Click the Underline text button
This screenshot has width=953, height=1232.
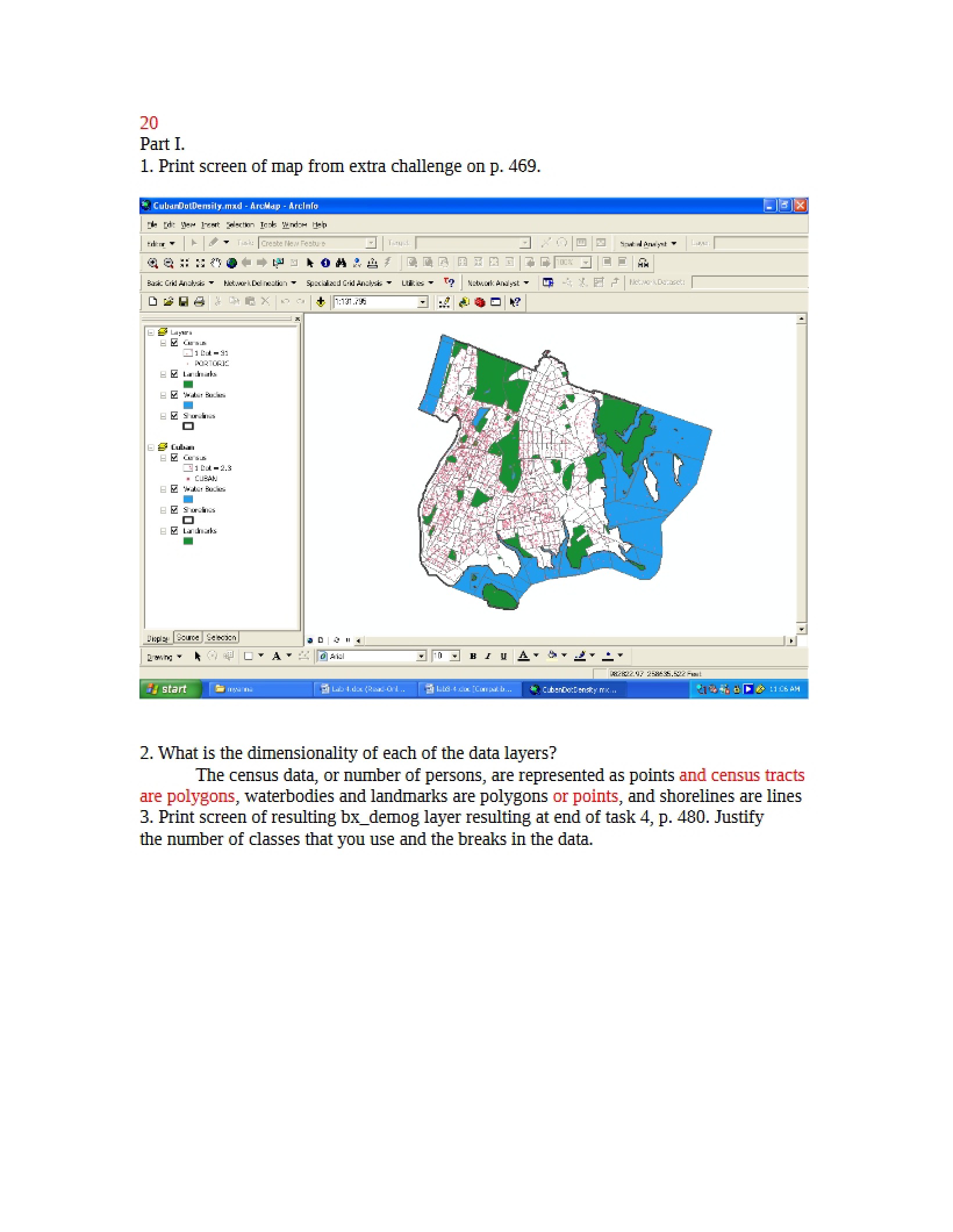(x=504, y=656)
